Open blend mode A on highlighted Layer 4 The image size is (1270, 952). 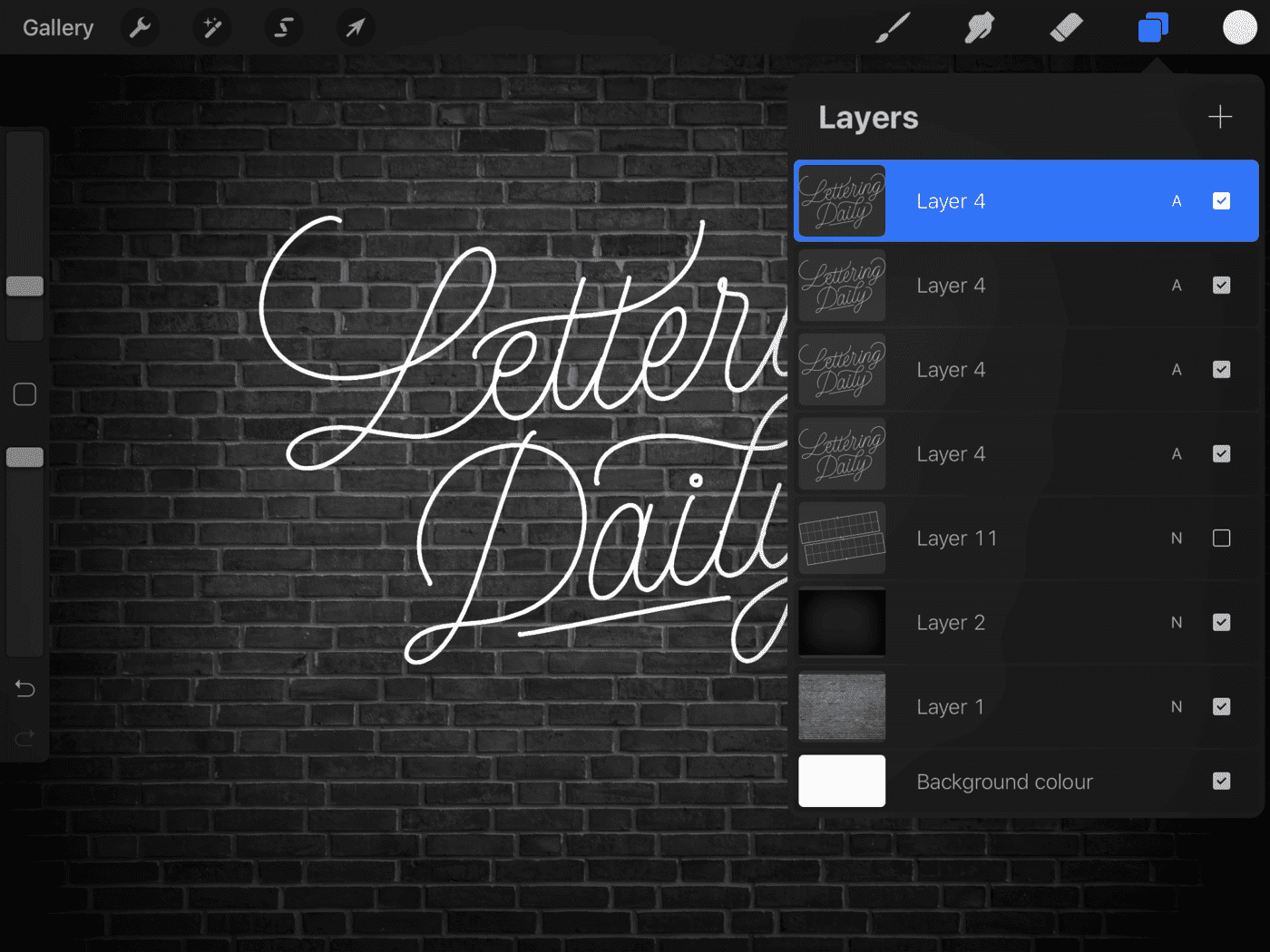coord(1177,201)
